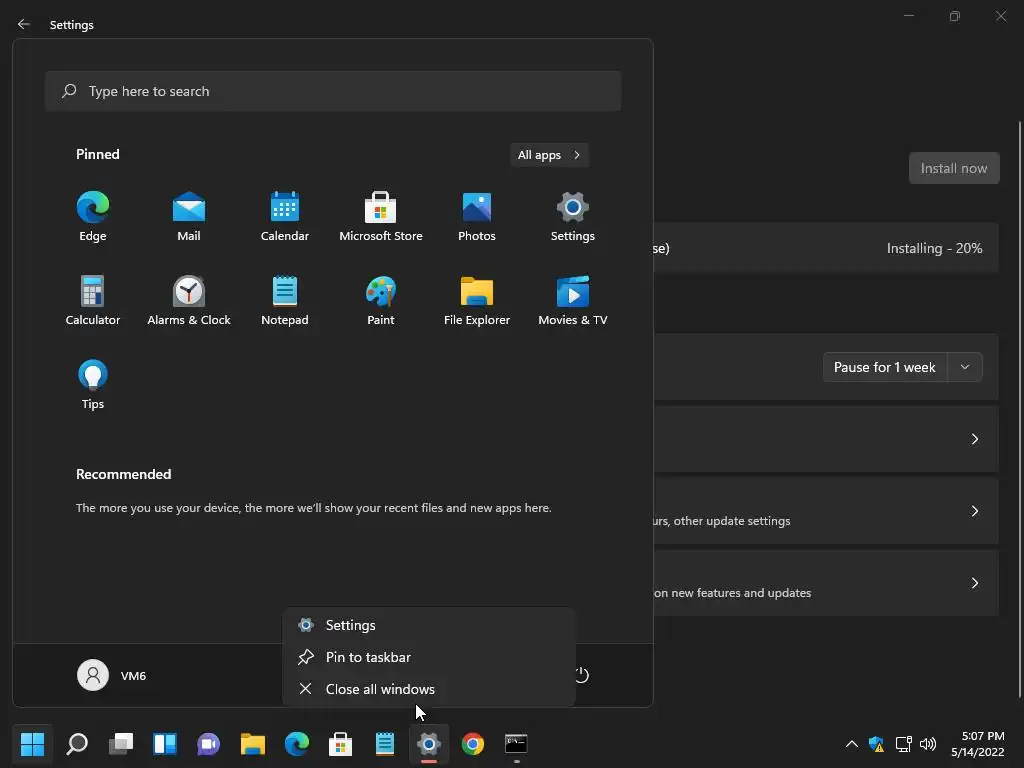Viewport: 1024px width, 768px height.
Task: Choose Pin to taskbar
Action: (429, 657)
